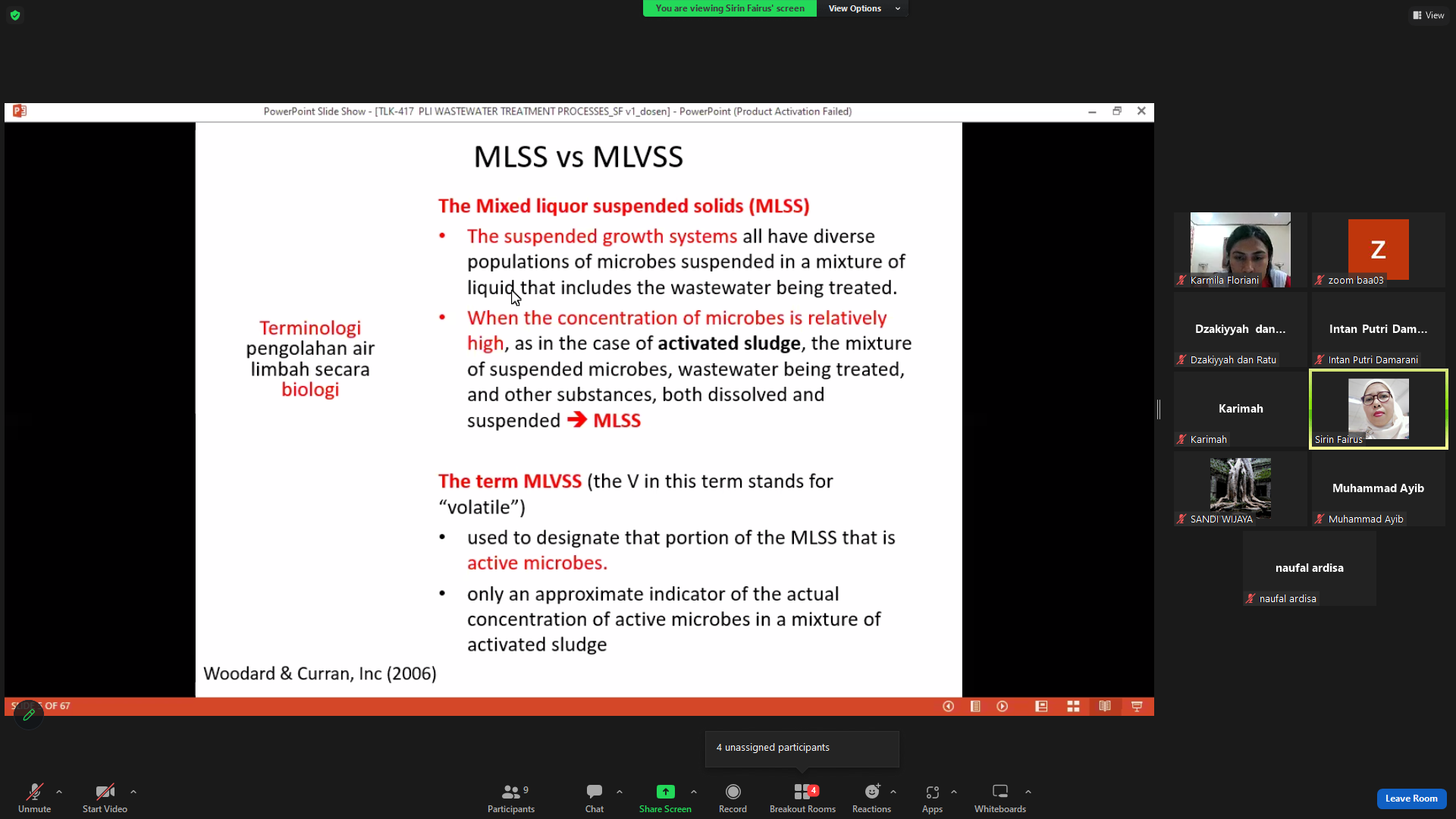Screen dimensions: 1456x819
Task: Select Sirin Fairus video tile
Action: pos(1379,409)
